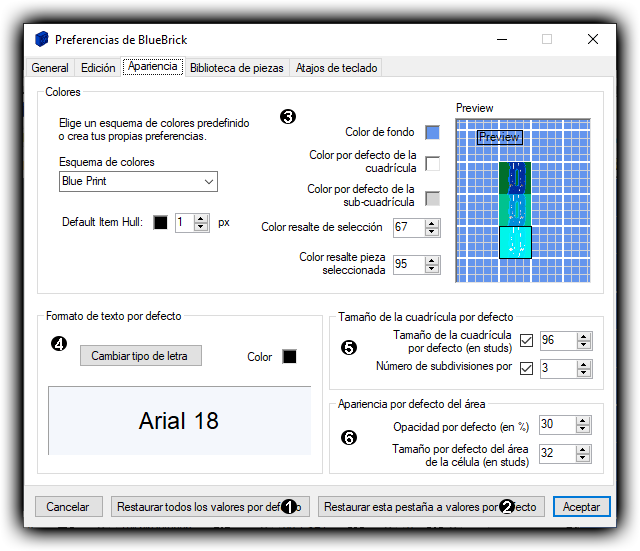Image resolution: width=640 pixels, height=551 pixels.
Task: Decrease number of subdivisions value
Action: click(x=584, y=373)
